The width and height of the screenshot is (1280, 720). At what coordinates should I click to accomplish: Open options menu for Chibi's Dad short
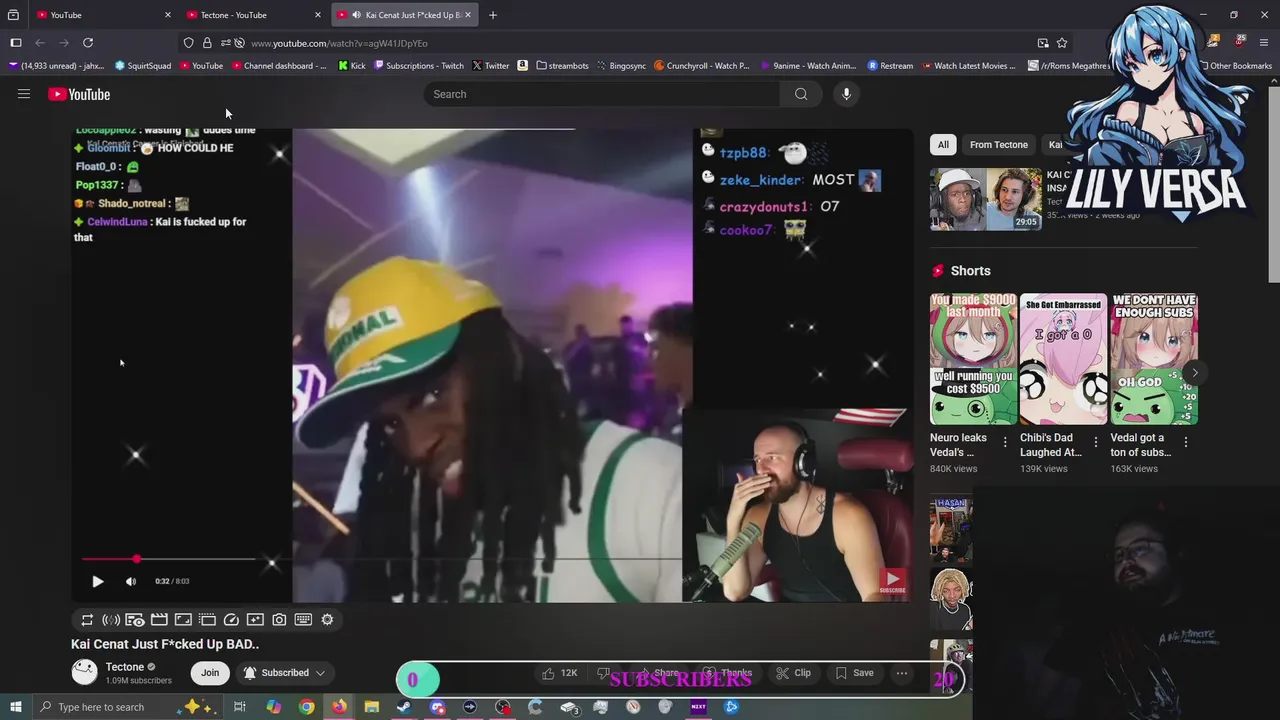[x=1095, y=442]
